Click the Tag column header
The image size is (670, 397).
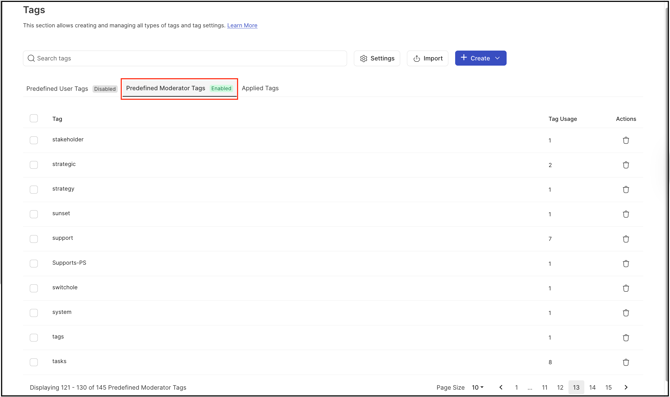coord(57,119)
